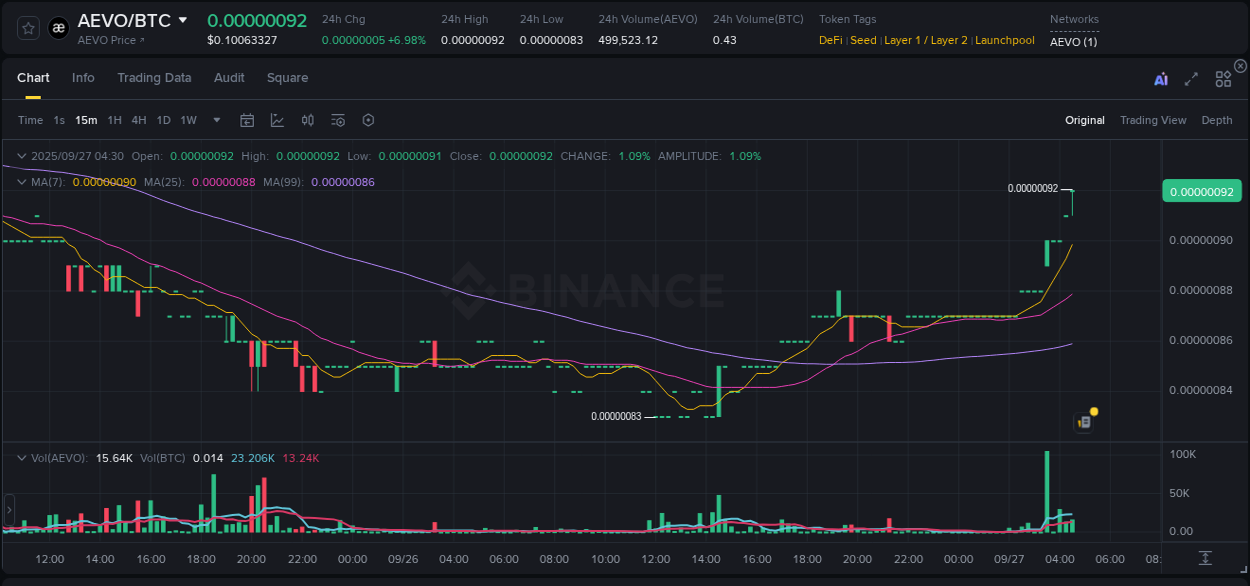Open the indicator settings icon
Viewport: 1250px width, 586px height.
pos(338,120)
